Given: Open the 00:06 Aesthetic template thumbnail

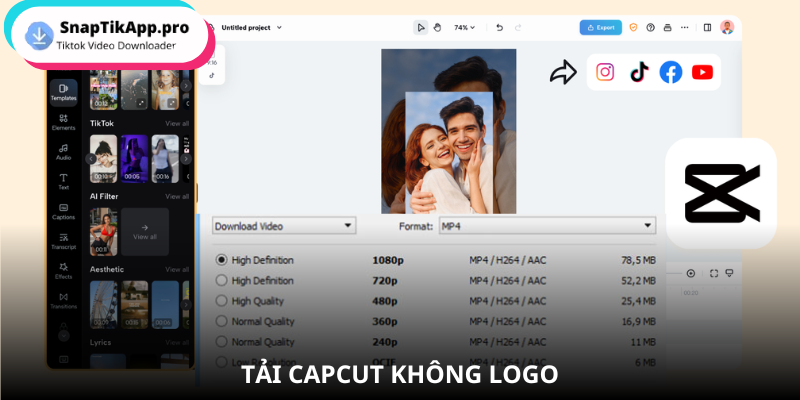Looking at the screenshot, I should coord(165,305).
